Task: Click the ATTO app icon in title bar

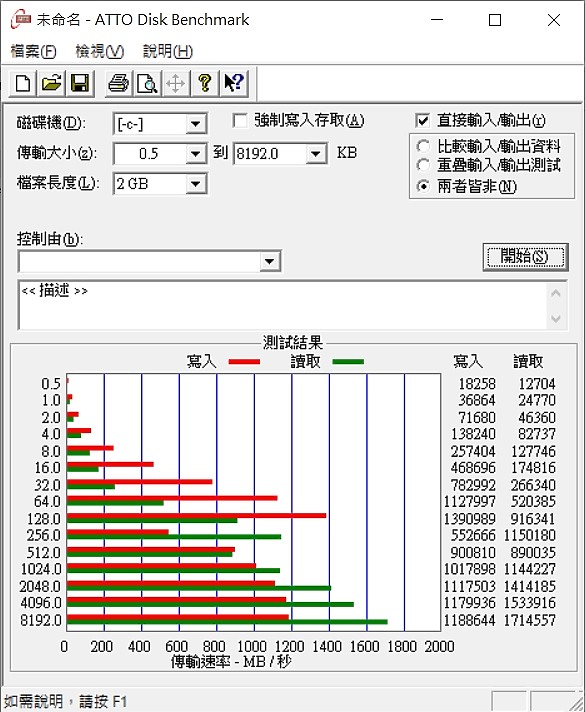Action: pyautogui.click(x=21, y=20)
